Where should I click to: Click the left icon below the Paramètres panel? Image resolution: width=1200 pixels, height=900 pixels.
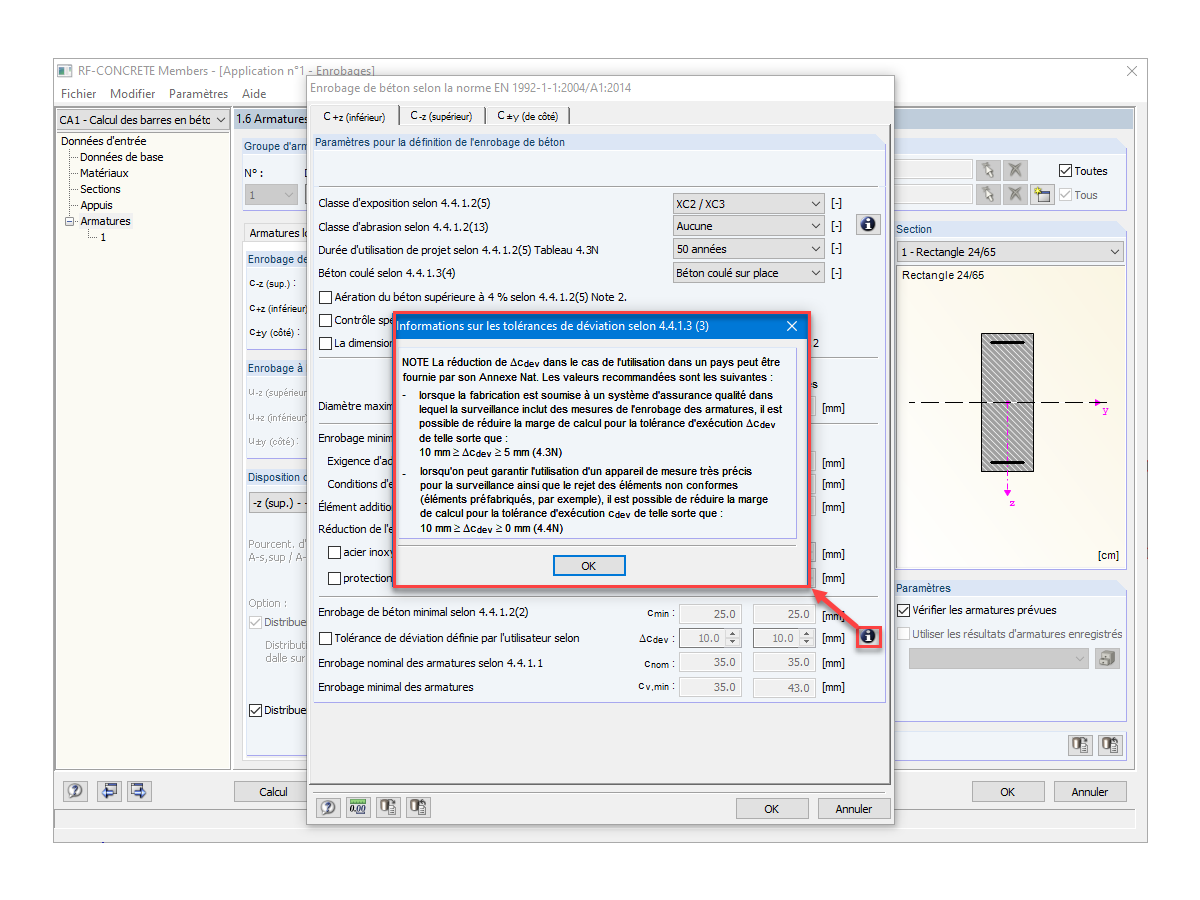tap(1080, 744)
